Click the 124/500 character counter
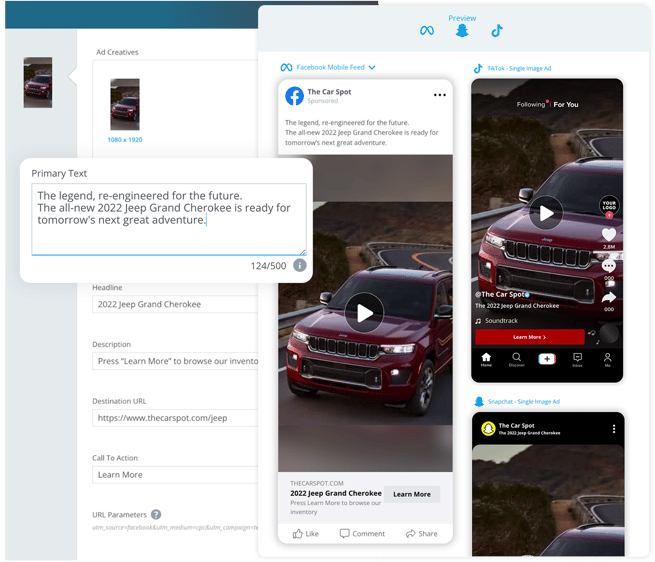The width and height of the screenshot is (655, 562). point(268,266)
